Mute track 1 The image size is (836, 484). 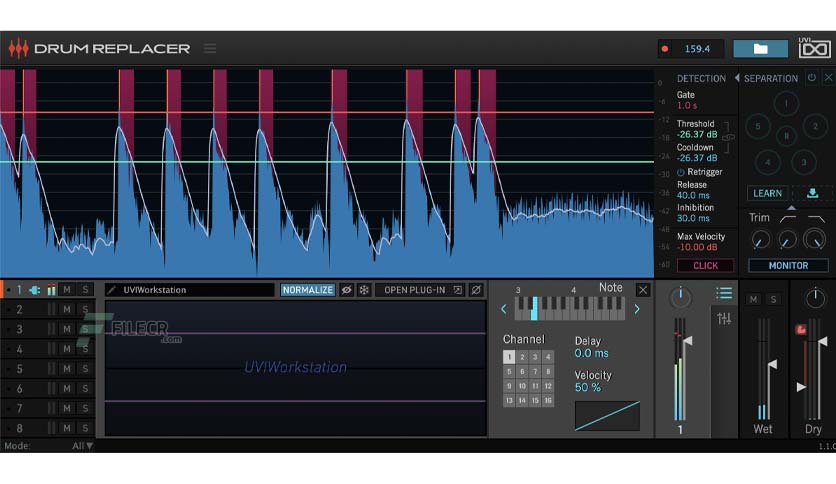click(67, 289)
